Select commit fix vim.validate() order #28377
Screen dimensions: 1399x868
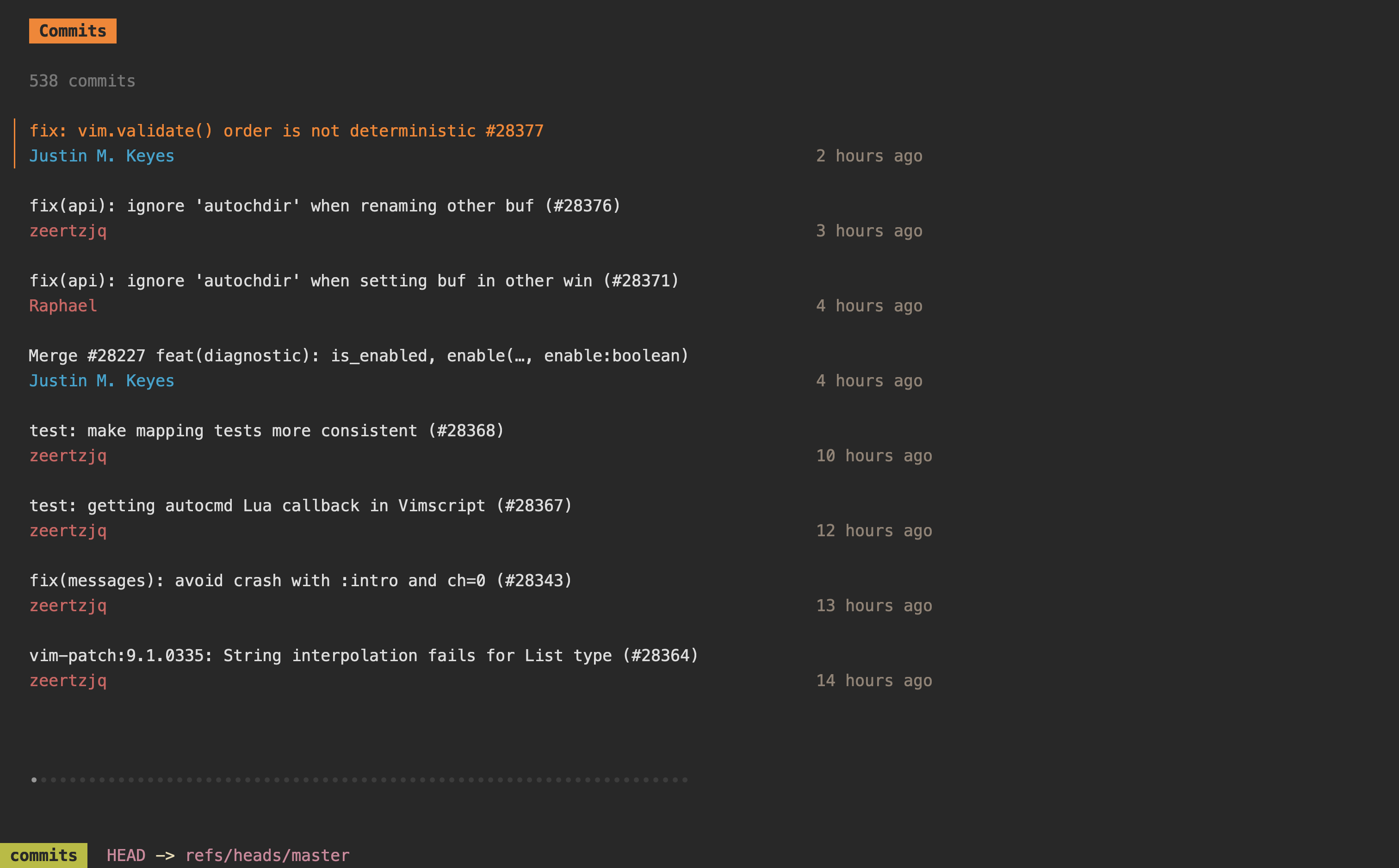click(x=286, y=131)
